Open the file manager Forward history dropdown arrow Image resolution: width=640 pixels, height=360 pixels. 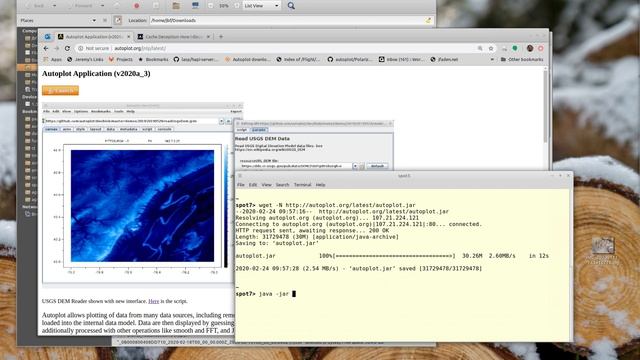102,6
